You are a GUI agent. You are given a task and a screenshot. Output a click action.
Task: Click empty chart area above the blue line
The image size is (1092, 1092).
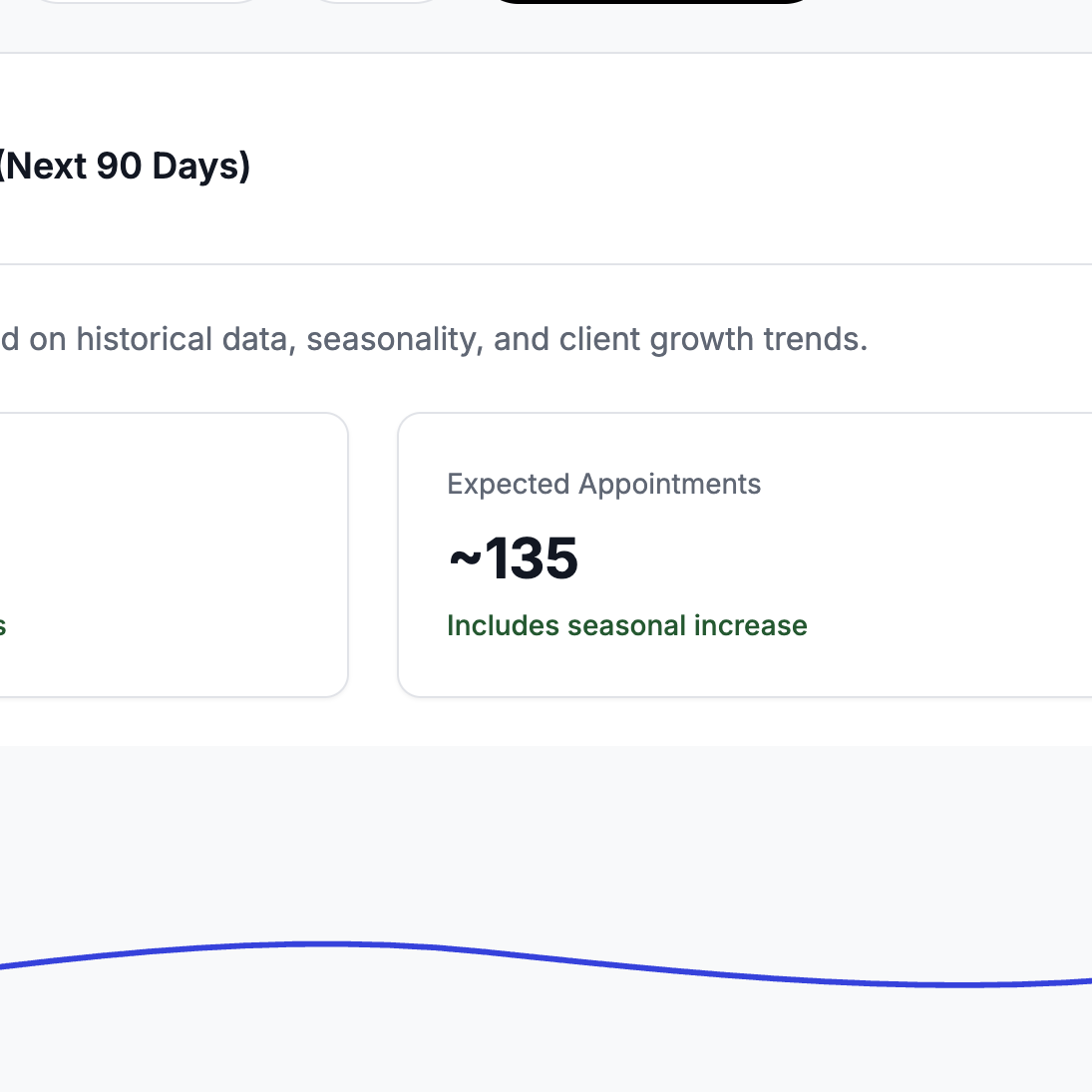[598, 848]
